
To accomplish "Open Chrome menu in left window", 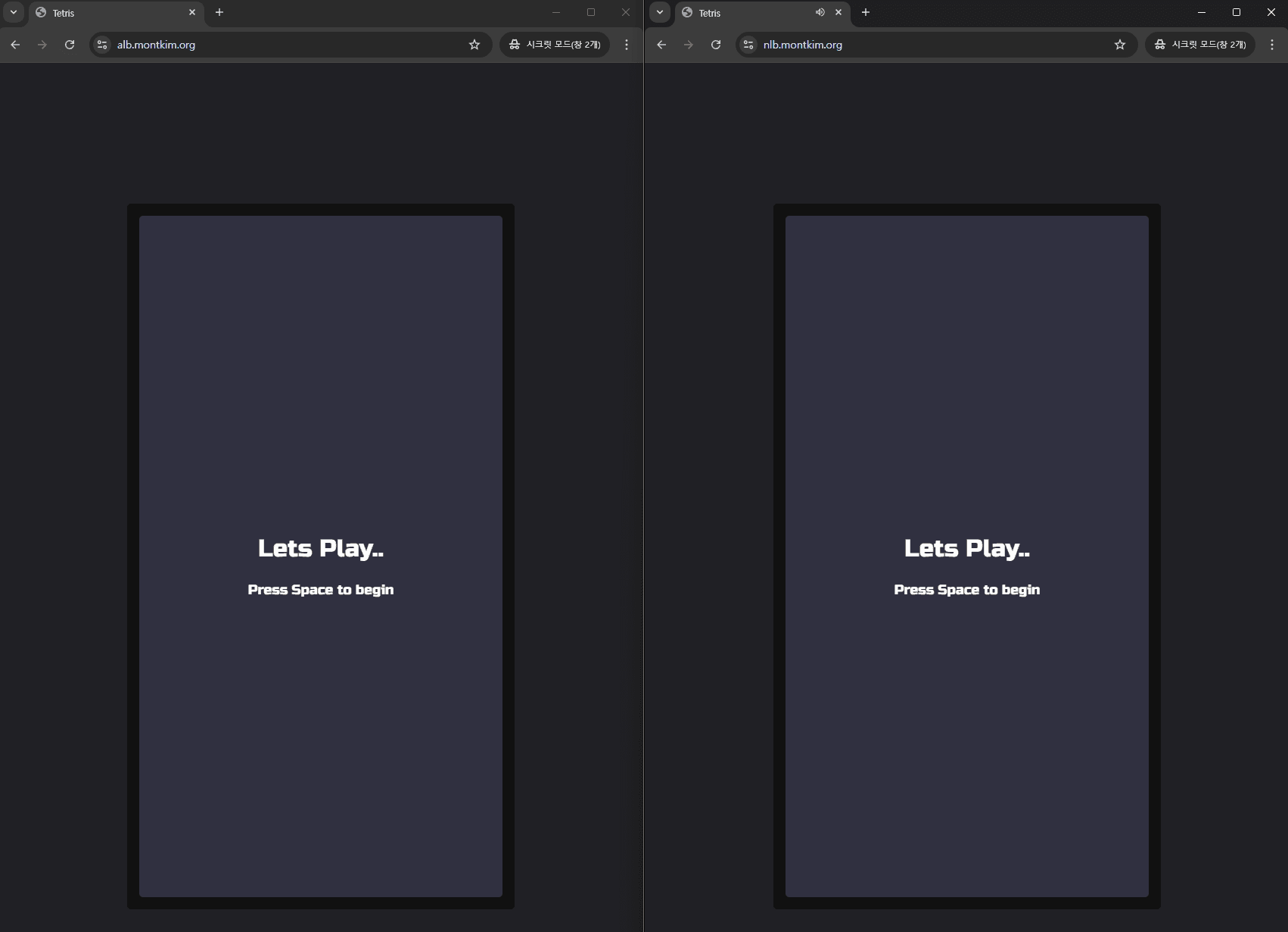I will point(627,45).
